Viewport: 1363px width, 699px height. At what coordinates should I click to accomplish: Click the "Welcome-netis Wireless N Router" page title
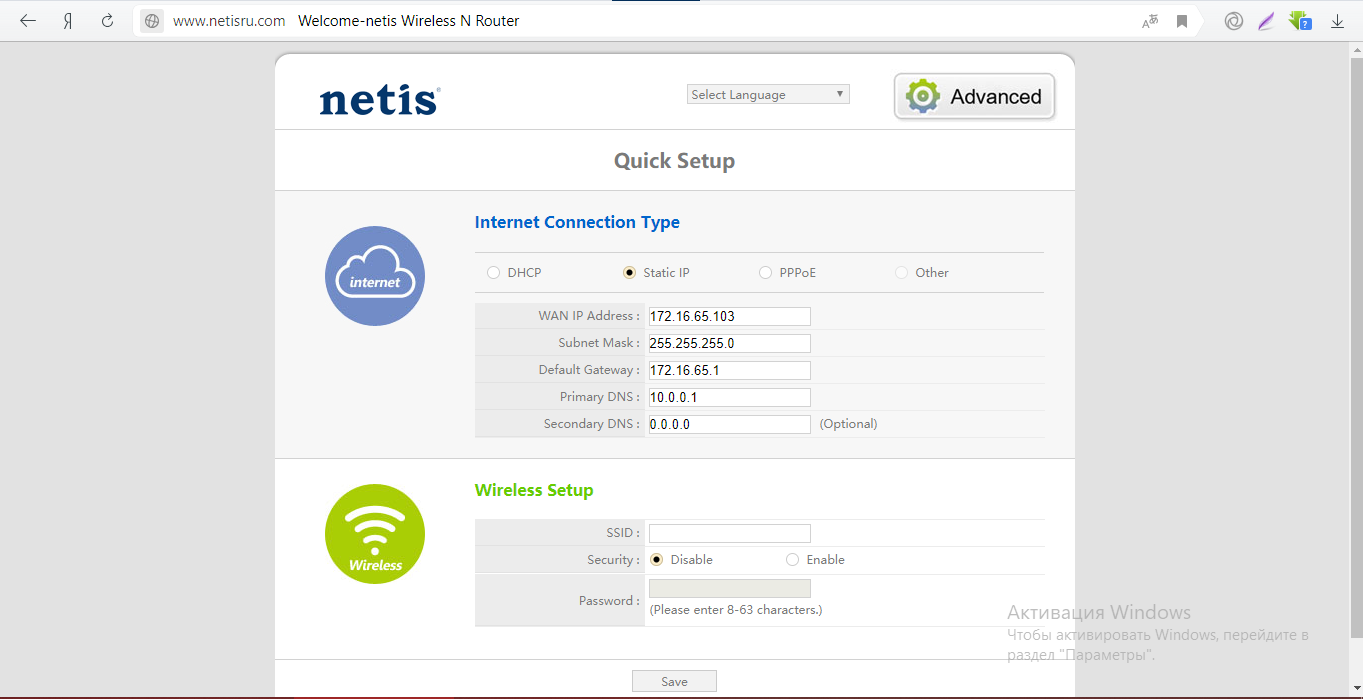(409, 21)
